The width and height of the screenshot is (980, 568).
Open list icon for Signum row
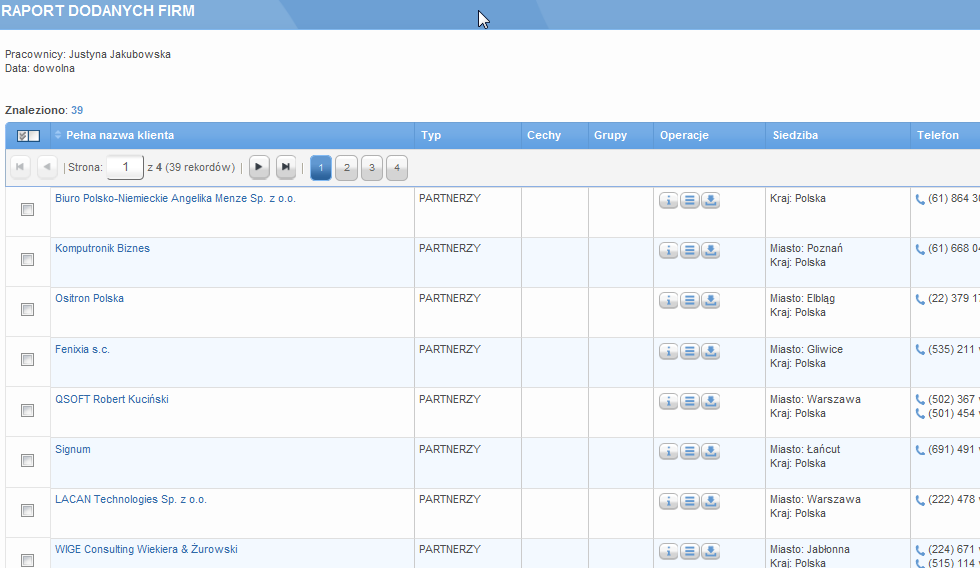(689, 452)
